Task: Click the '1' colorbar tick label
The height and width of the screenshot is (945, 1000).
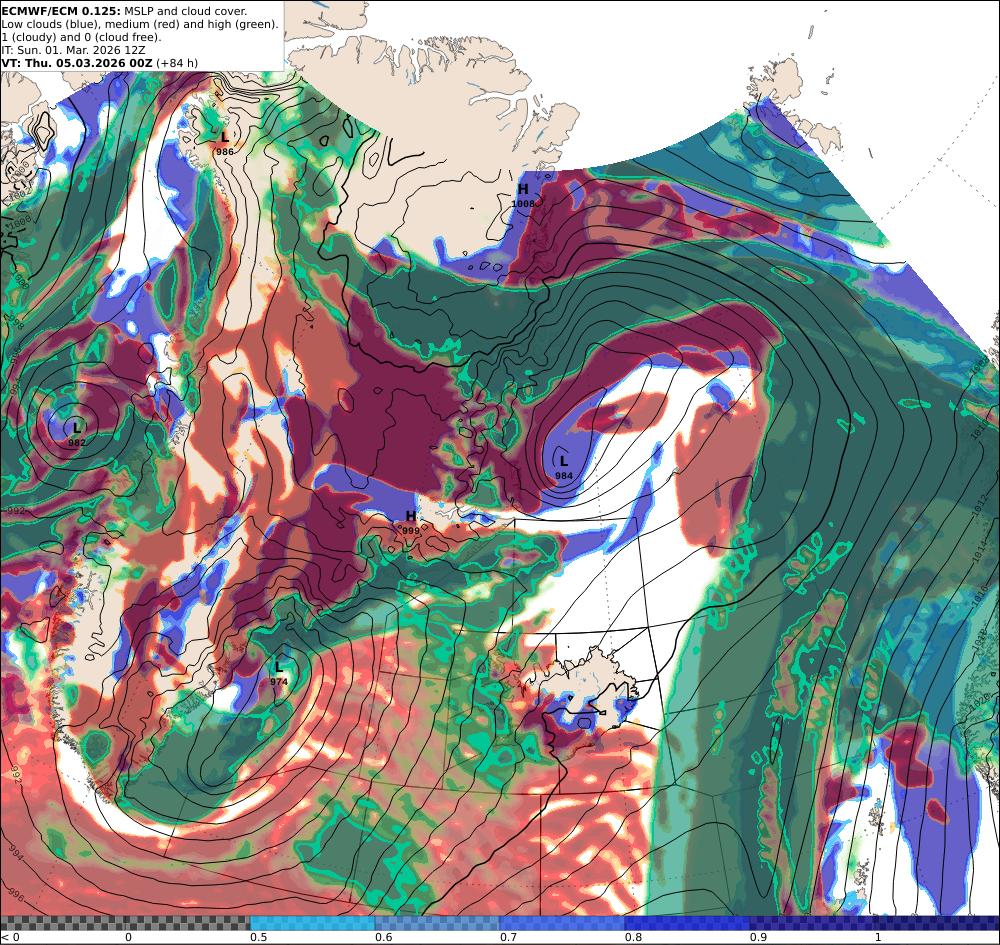Action: [x=878, y=937]
